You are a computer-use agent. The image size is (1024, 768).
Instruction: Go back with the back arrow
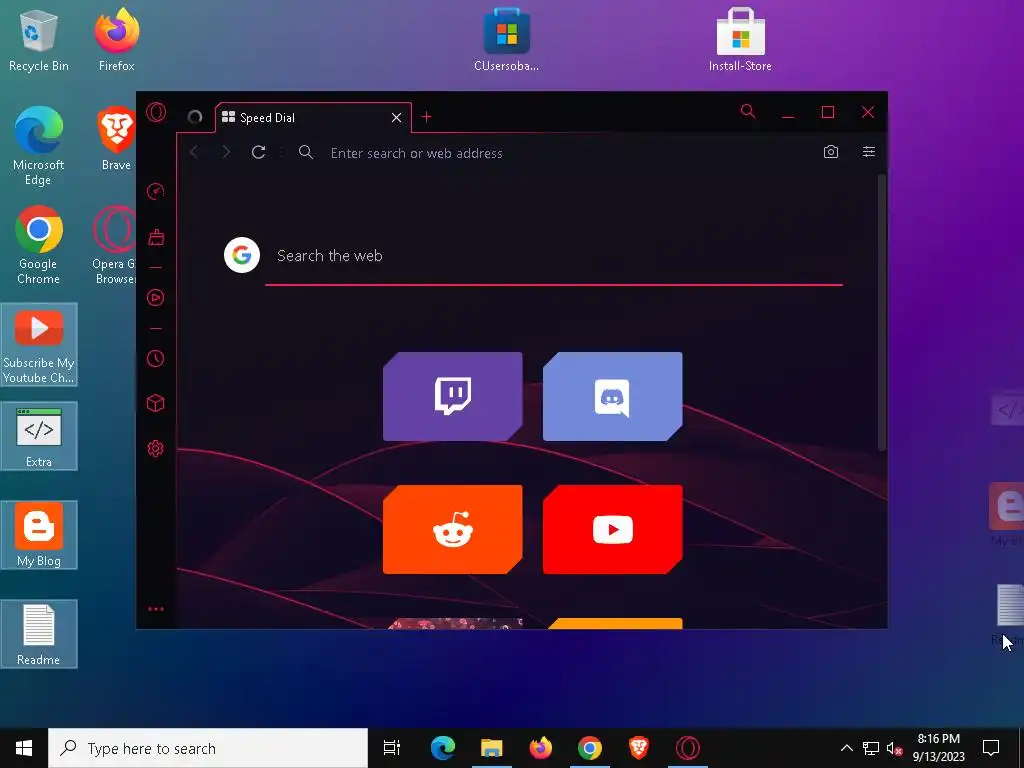(x=194, y=152)
